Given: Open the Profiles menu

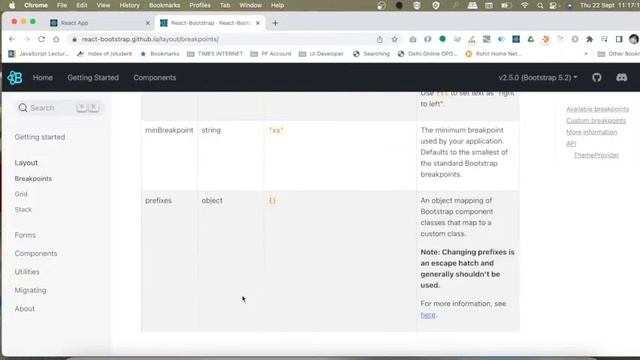Looking at the screenshot, I should pyautogui.click(x=200, y=5).
